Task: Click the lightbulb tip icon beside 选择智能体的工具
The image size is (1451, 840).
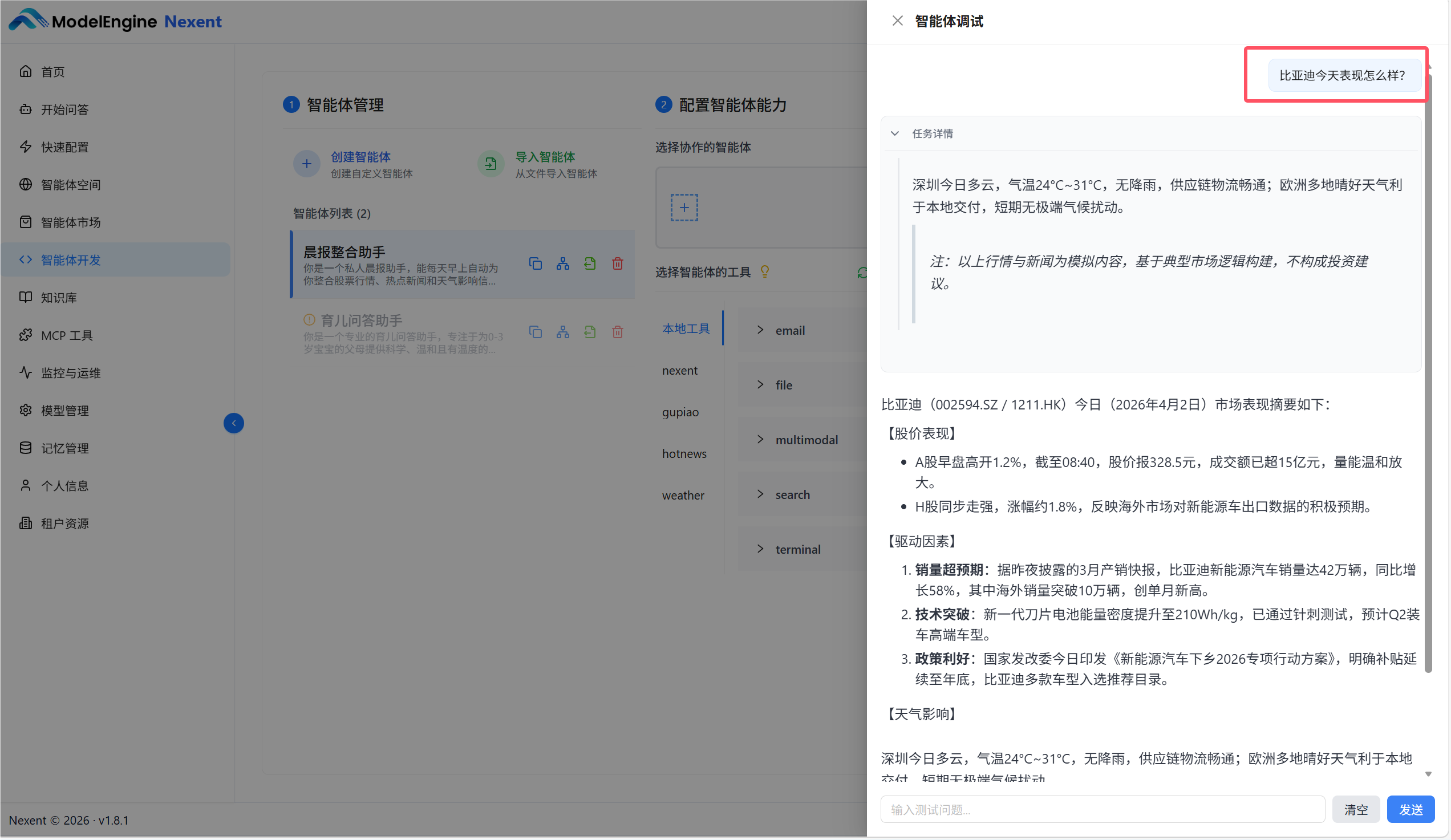Action: [x=765, y=272]
